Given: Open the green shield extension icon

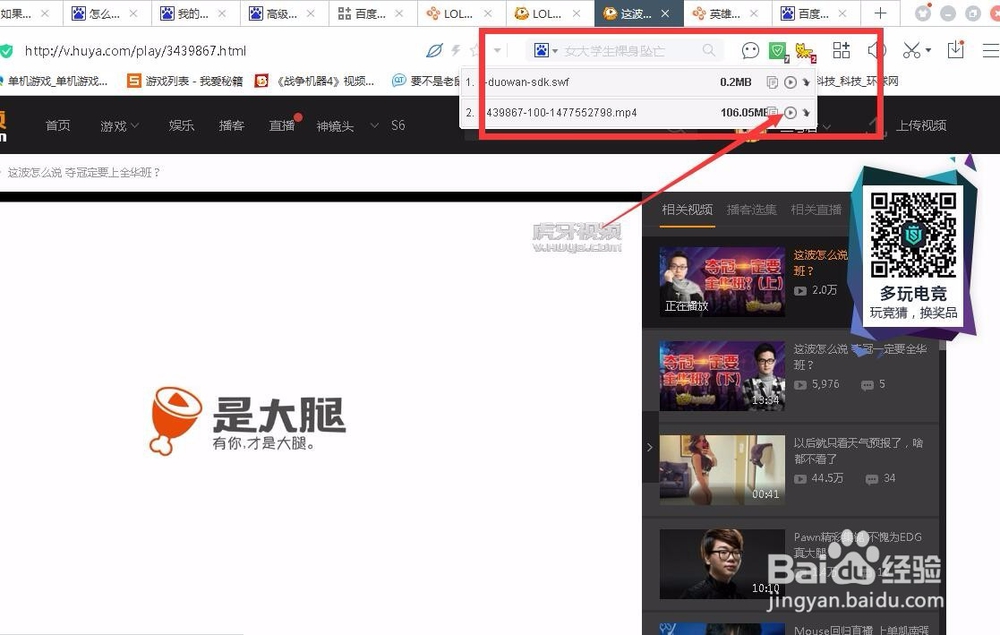Looking at the screenshot, I should pos(778,51).
